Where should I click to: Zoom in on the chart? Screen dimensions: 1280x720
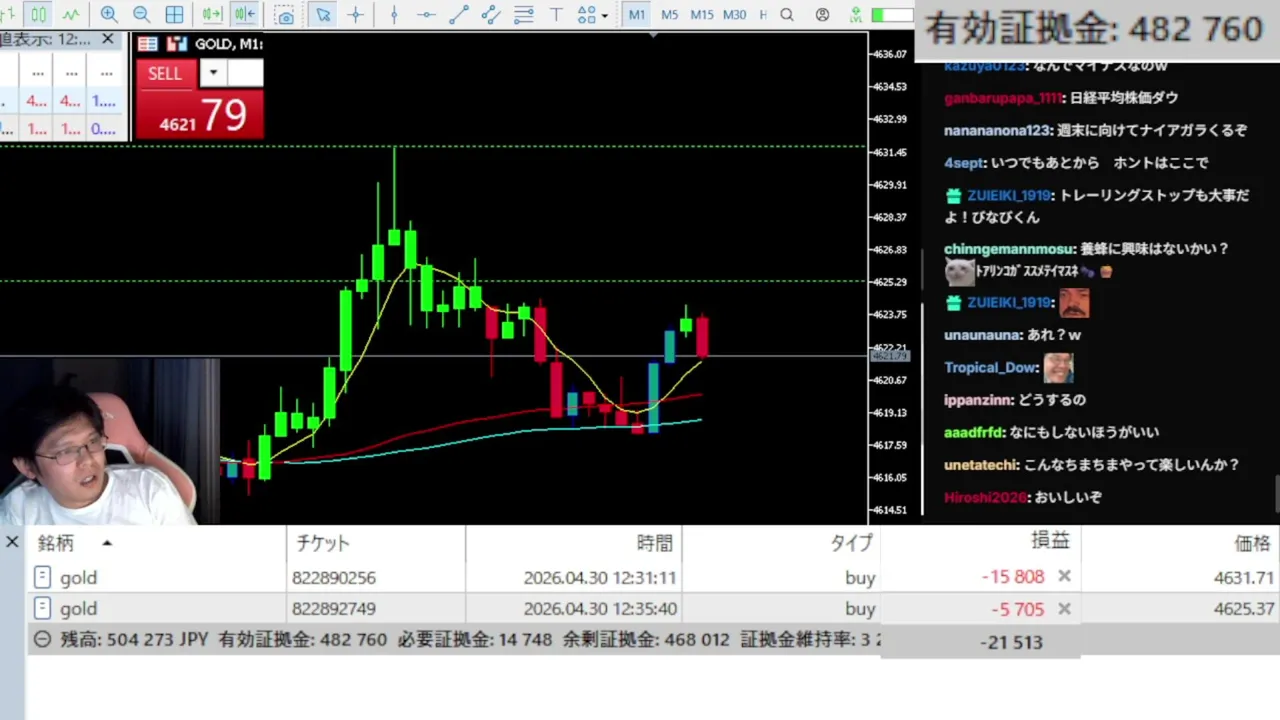[x=109, y=14]
